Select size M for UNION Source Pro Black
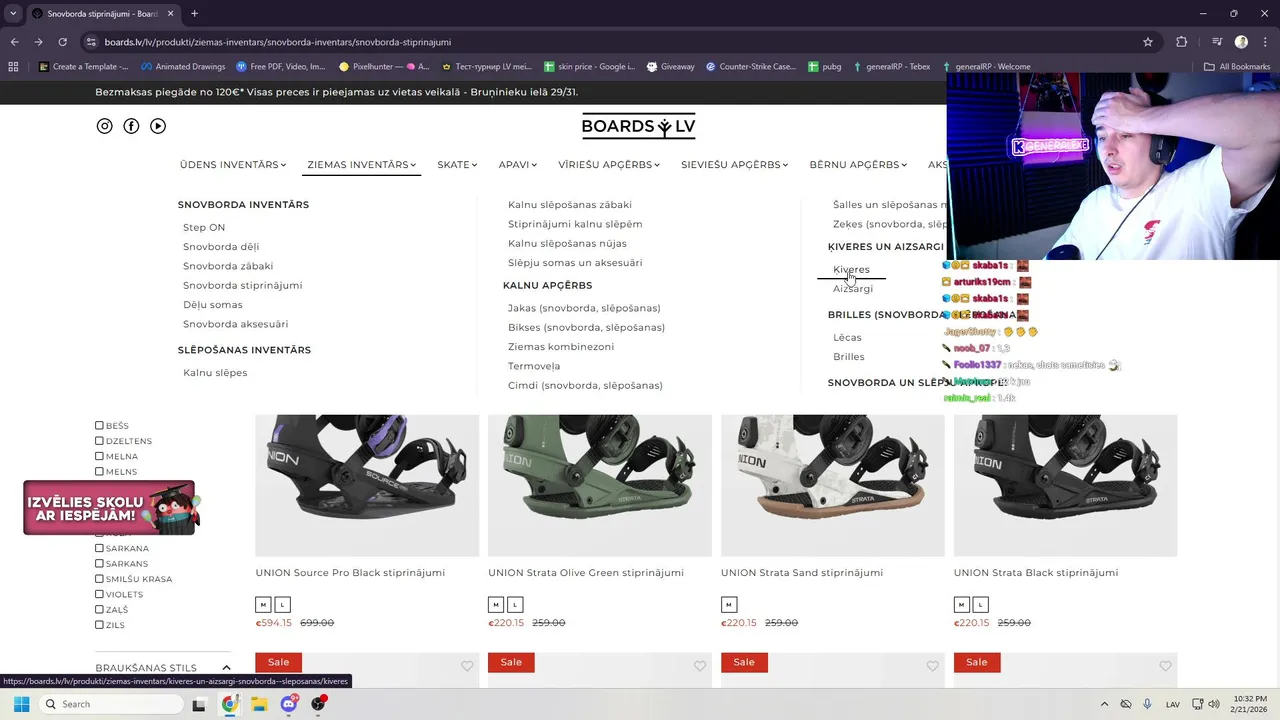This screenshot has width=1280, height=720. pos(263,605)
